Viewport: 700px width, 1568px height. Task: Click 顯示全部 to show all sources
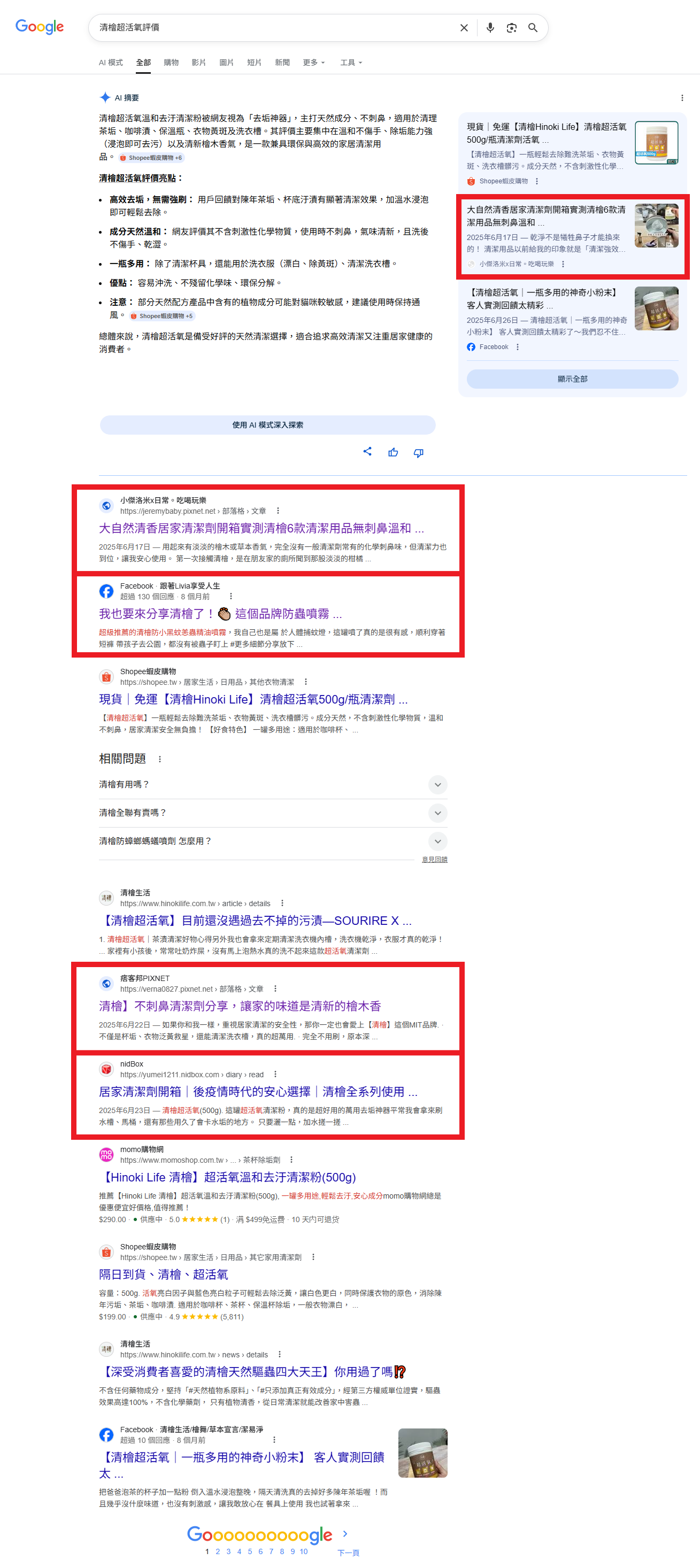pyautogui.click(x=572, y=379)
